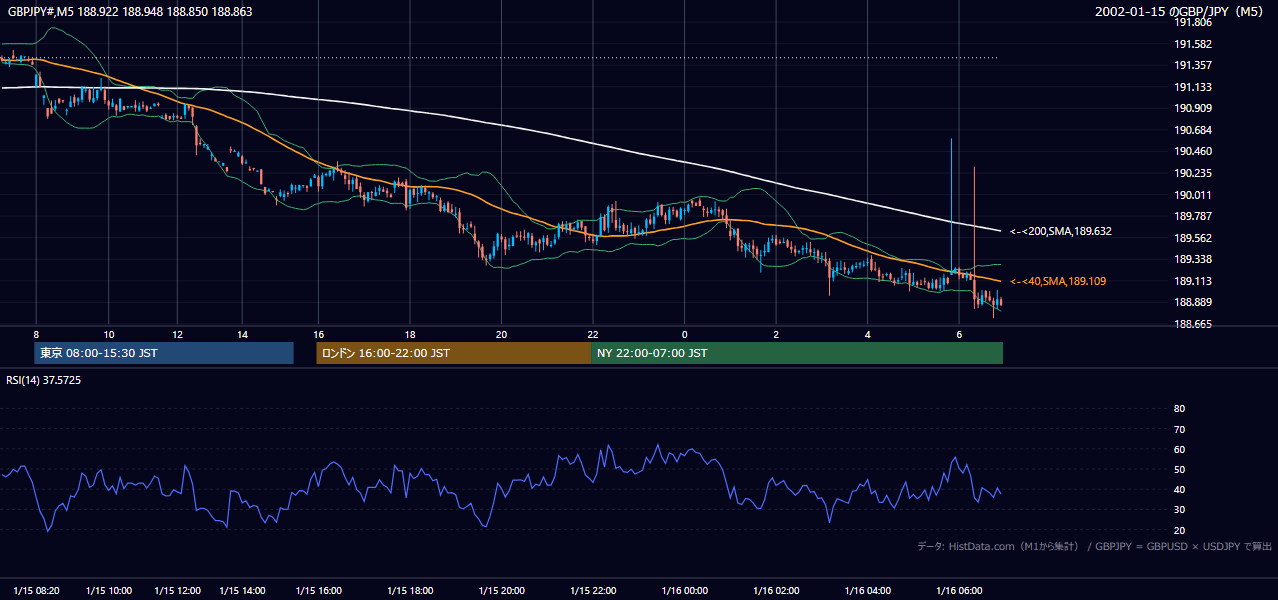
Task: Click the hour tick label 8
Action: [x=36, y=334]
